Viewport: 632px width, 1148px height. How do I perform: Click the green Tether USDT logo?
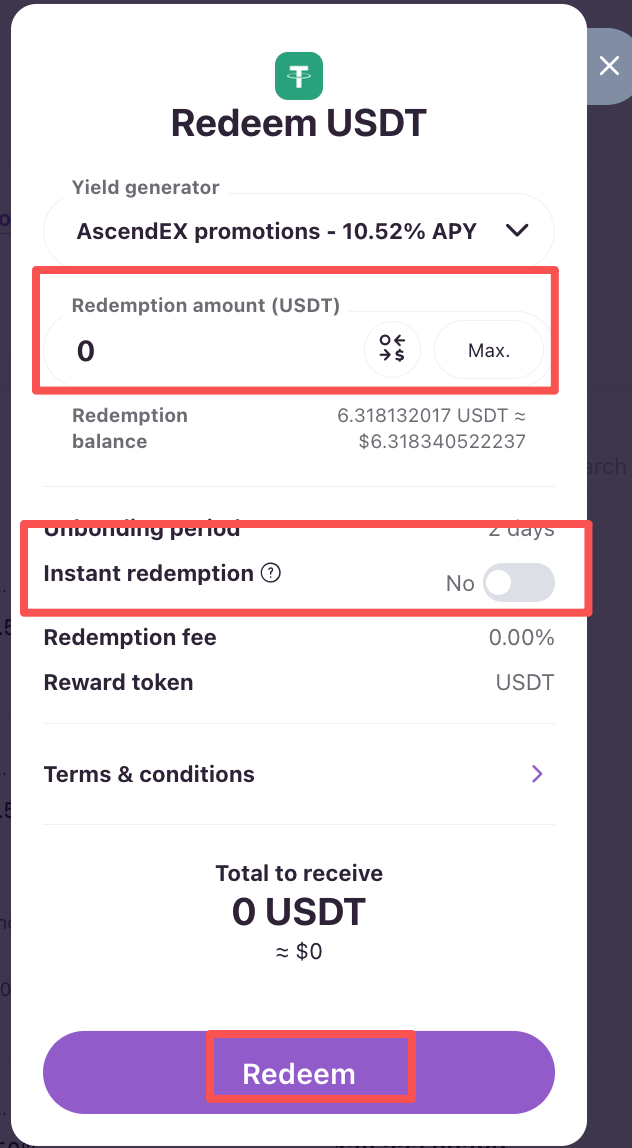(x=299, y=76)
